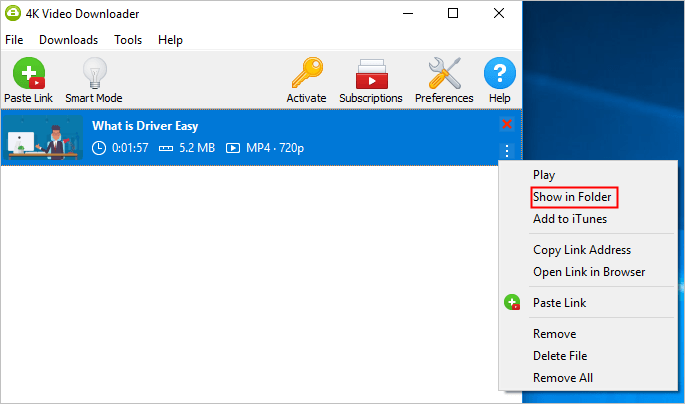The width and height of the screenshot is (685, 404).
Task: Click the 4K Video Downloader app logo
Action: (13, 13)
